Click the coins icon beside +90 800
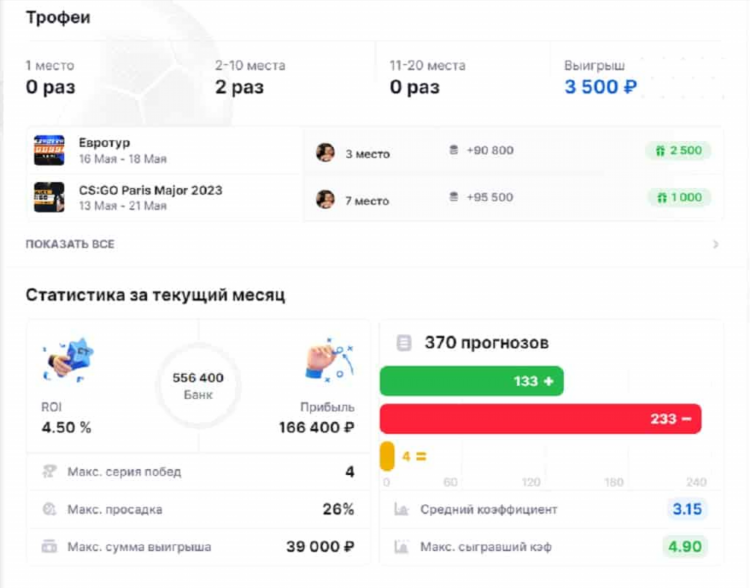 [453, 150]
